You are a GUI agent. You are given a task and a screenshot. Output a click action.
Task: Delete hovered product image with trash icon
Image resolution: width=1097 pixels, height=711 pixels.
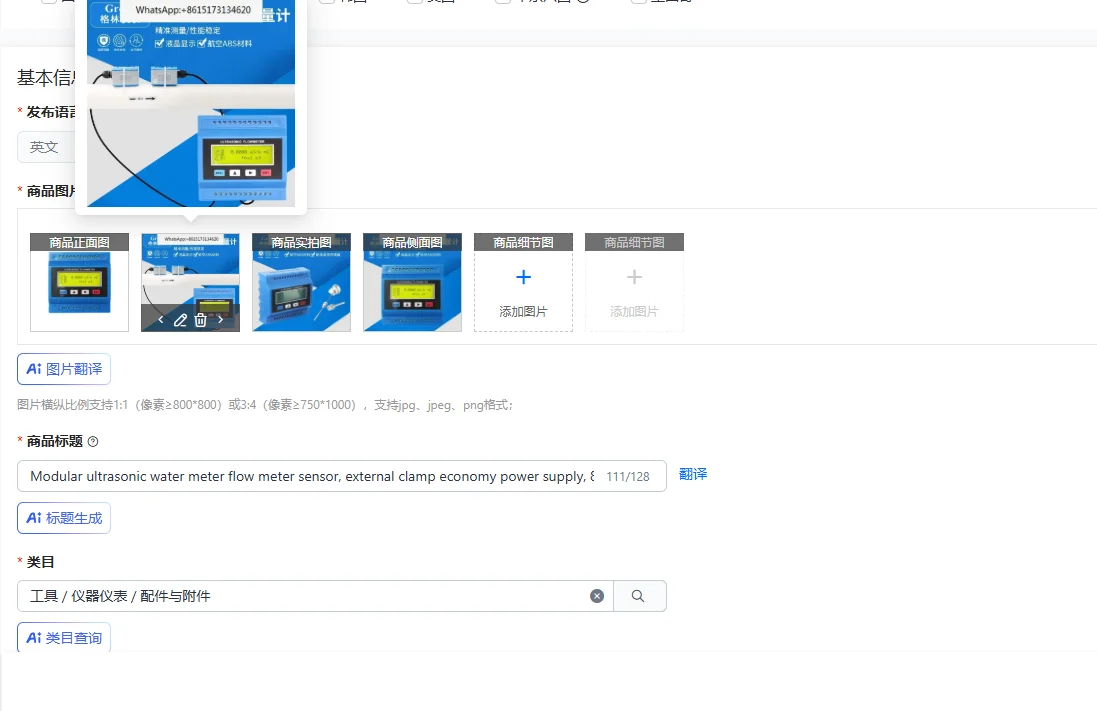[201, 320]
